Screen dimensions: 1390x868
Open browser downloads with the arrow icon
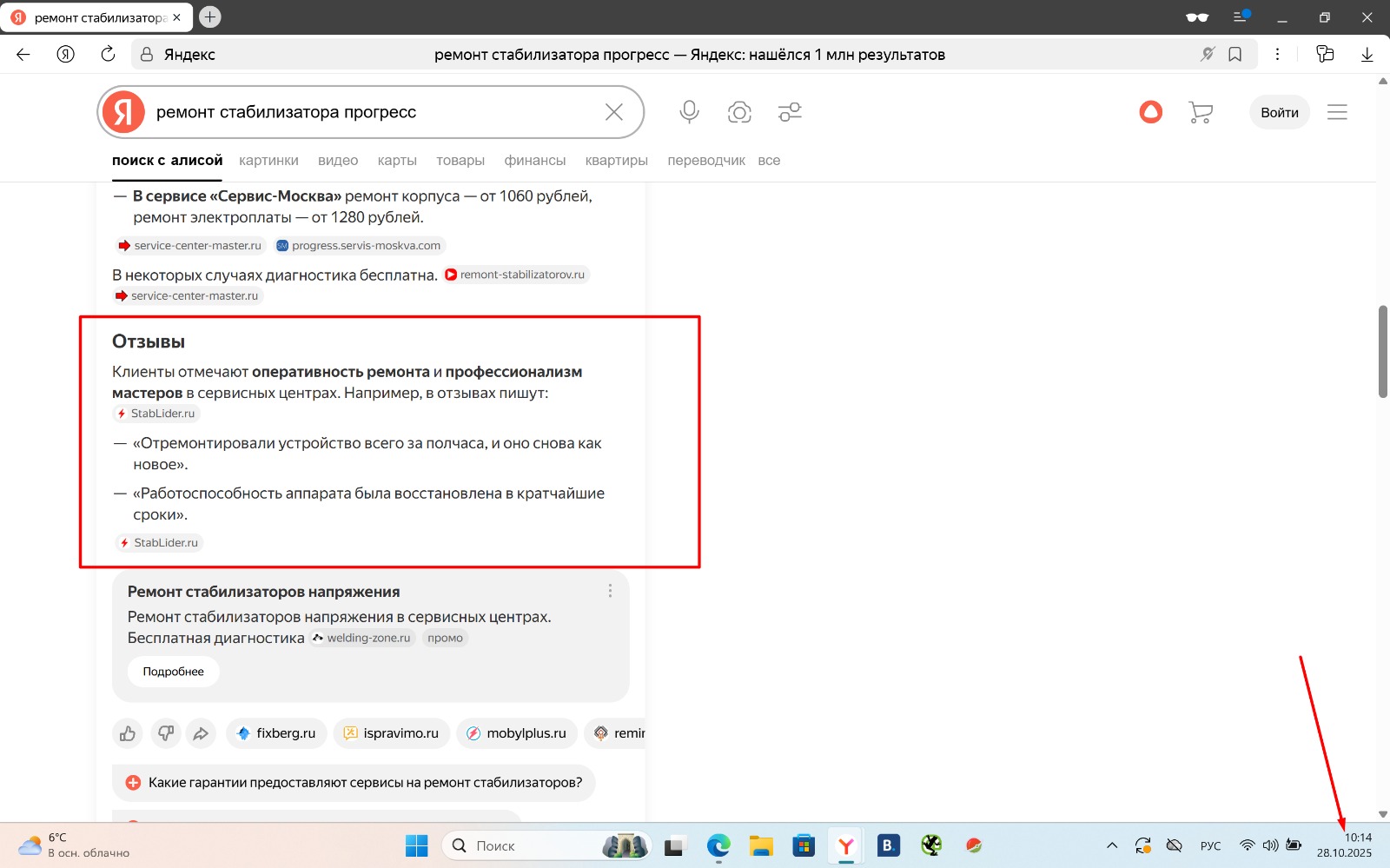pos(1367,54)
